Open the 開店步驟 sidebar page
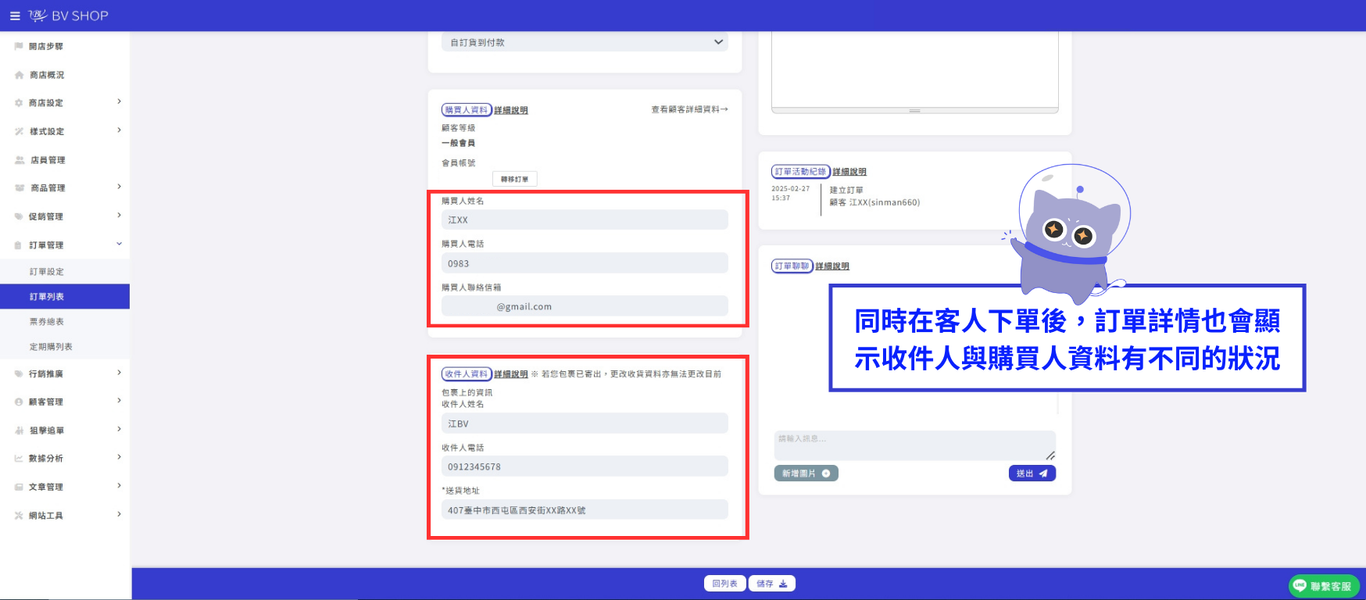 pos(46,46)
